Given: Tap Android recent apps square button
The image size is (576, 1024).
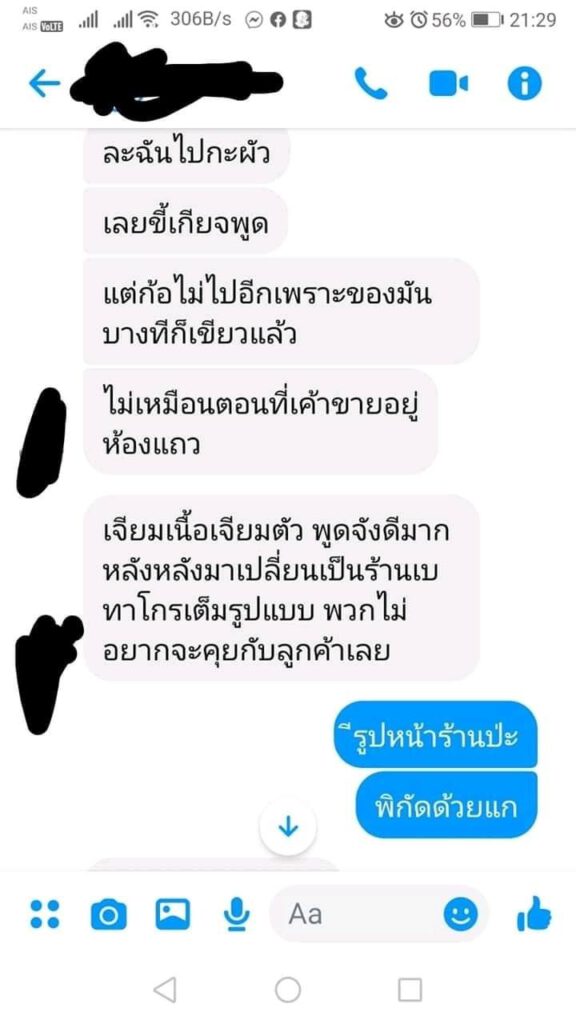Looking at the screenshot, I should click(x=409, y=989).
